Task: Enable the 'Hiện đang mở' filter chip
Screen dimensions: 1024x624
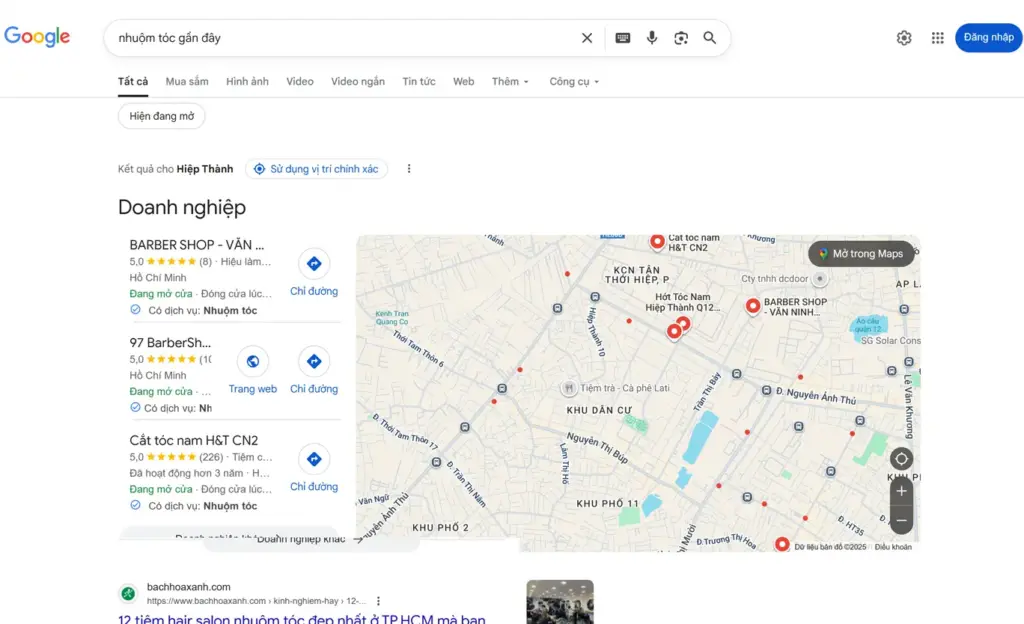Action: (161, 115)
